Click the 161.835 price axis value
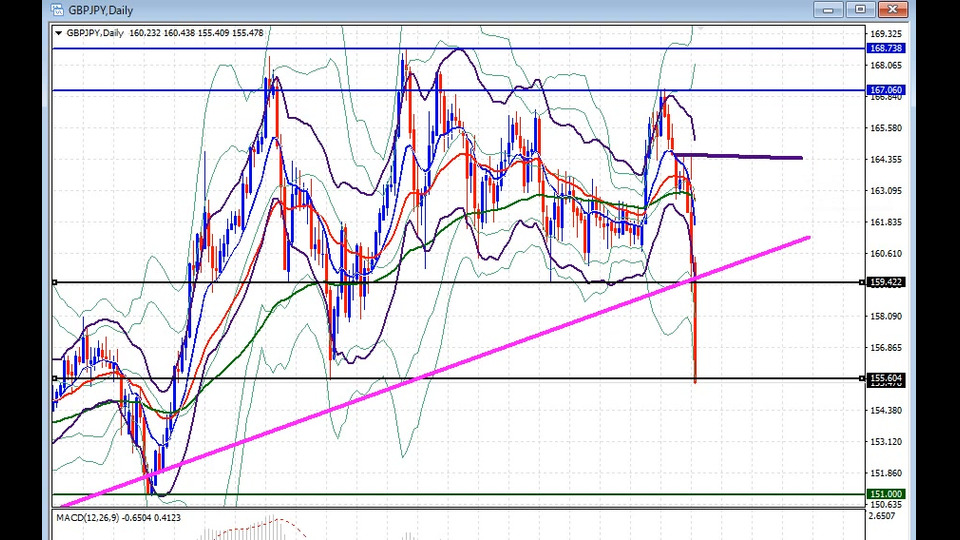 pyautogui.click(x=886, y=222)
